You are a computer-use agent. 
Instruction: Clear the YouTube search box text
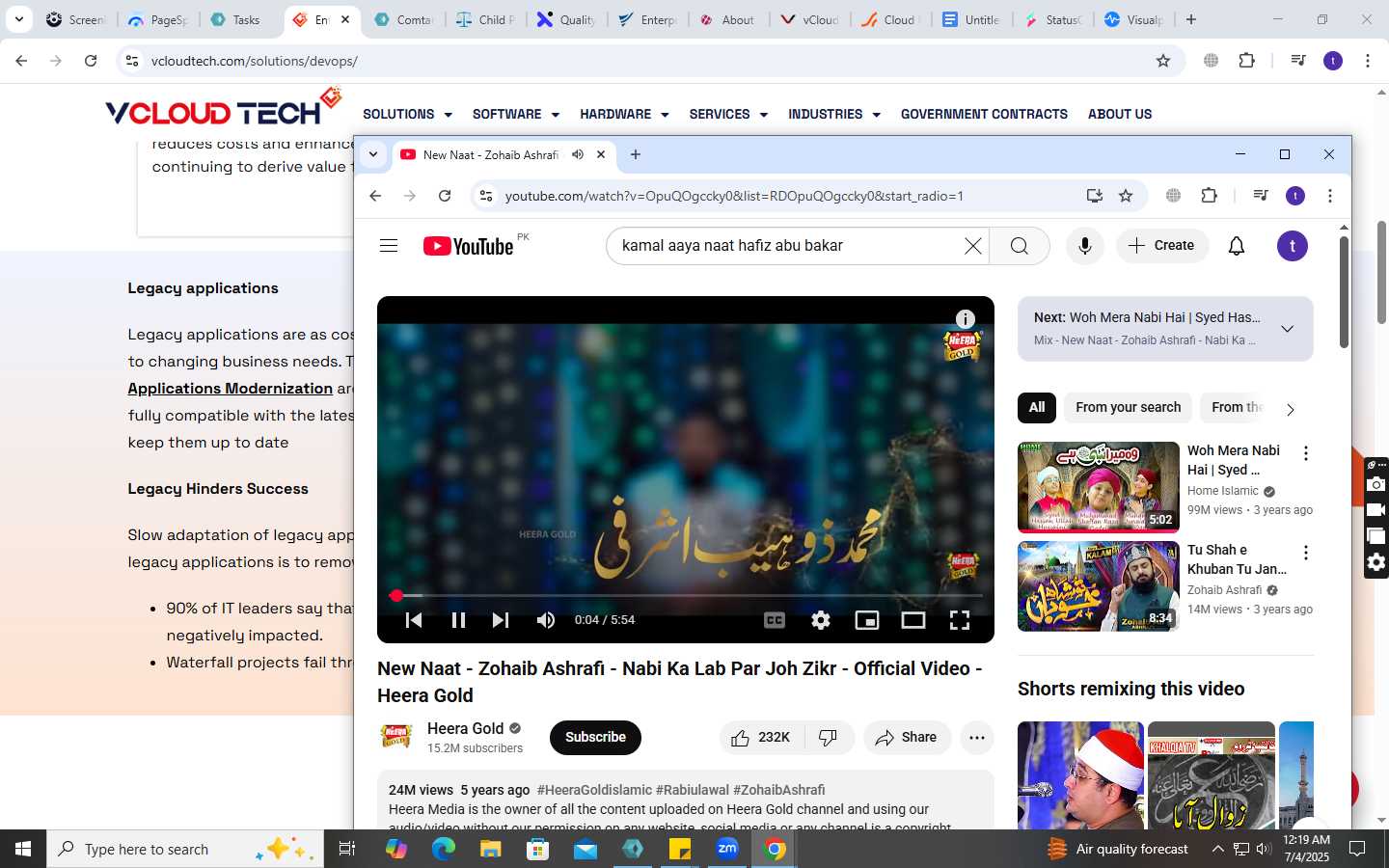pos(973,246)
